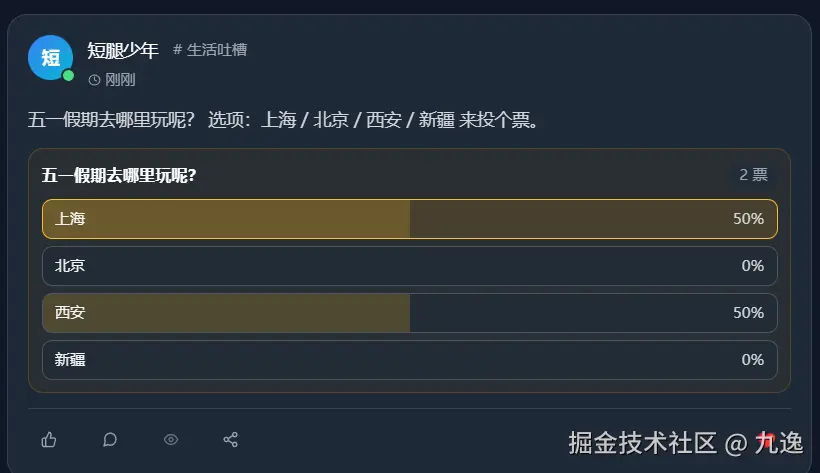The height and width of the screenshot is (473, 820).
Task: Click the poll title 五一假期去哪里玩呢?
Action: click(x=119, y=176)
